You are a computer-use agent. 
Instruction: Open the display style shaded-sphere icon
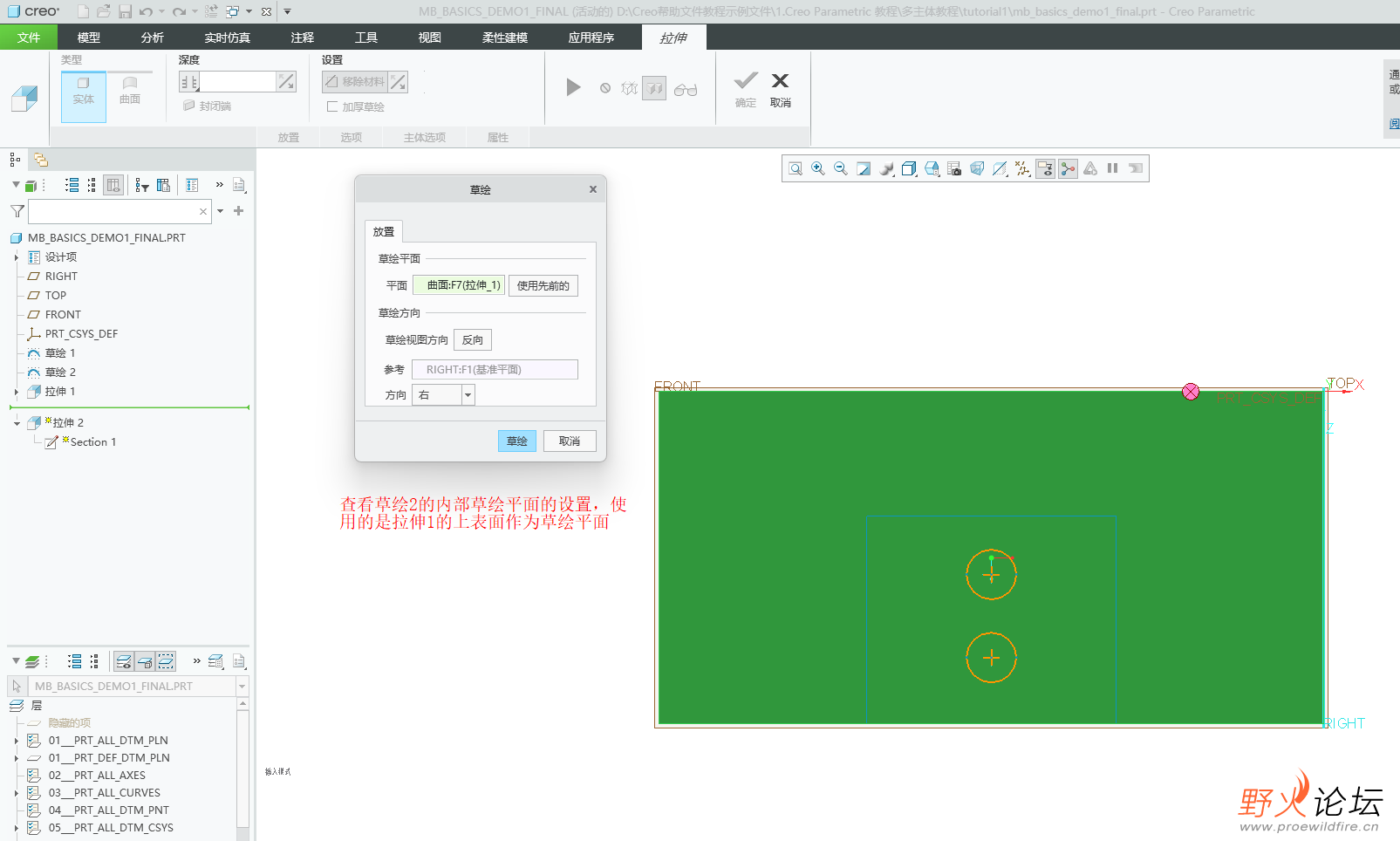tap(886, 168)
